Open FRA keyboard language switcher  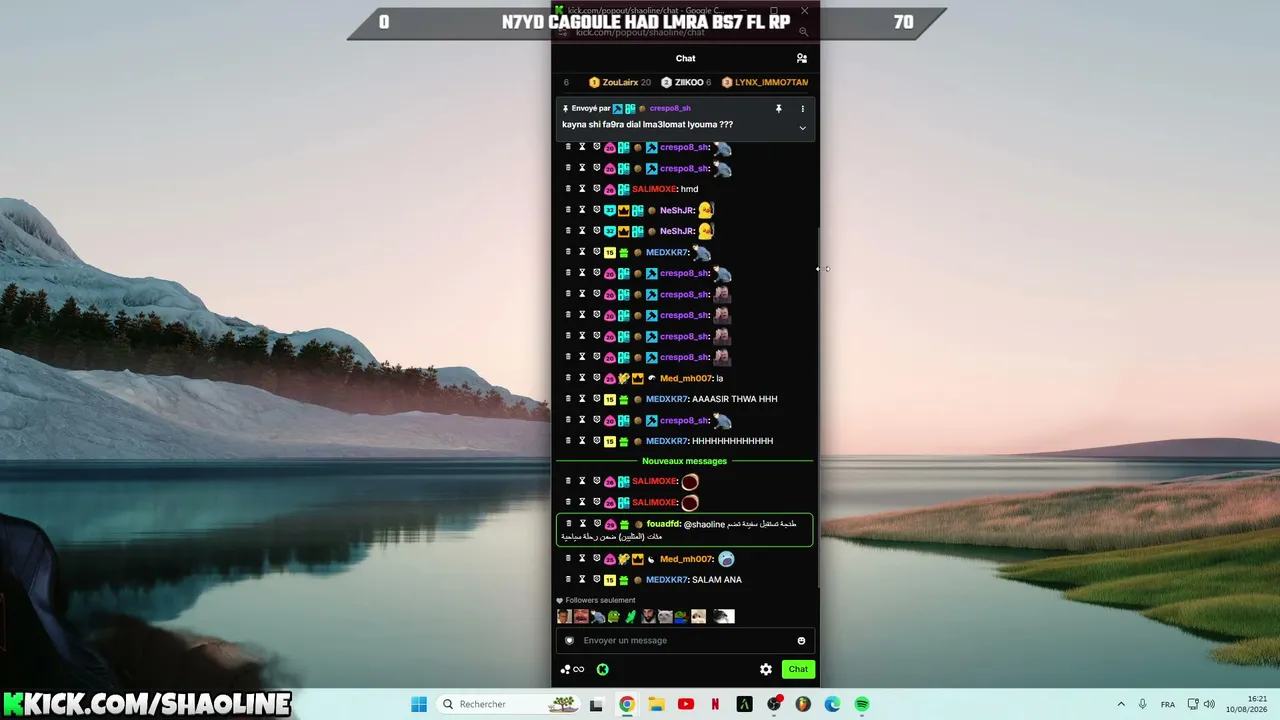pyautogui.click(x=1168, y=704)
